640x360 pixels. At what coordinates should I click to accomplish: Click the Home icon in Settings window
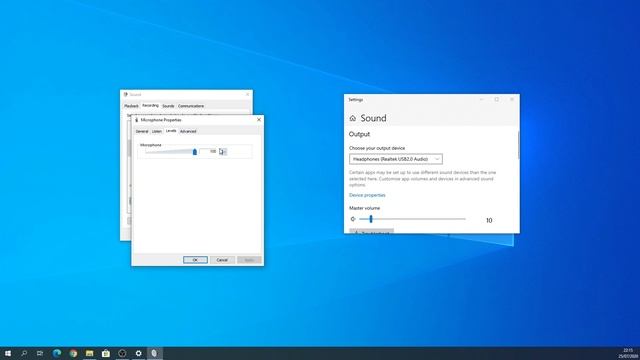click(x=353, y=118)
